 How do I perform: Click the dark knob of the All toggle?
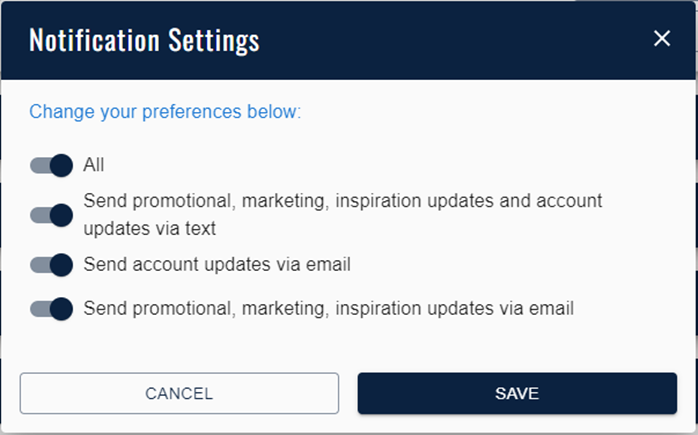(x=62, y=165)
